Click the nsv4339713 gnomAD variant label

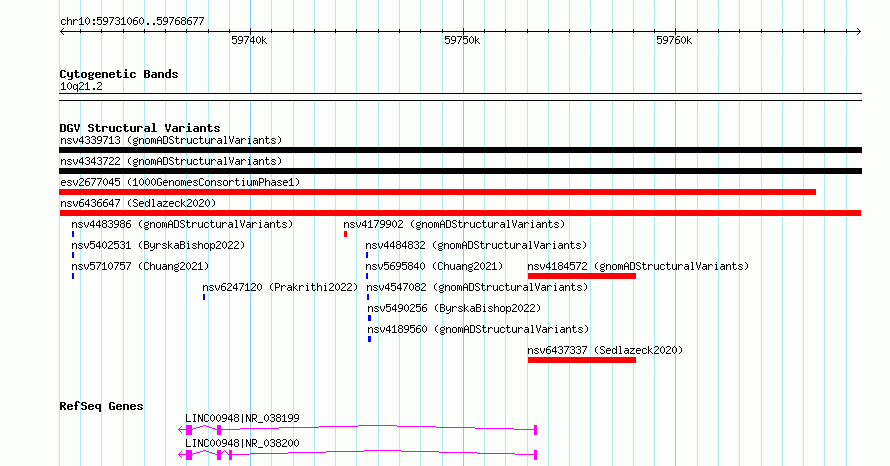[x=171, y=140]
